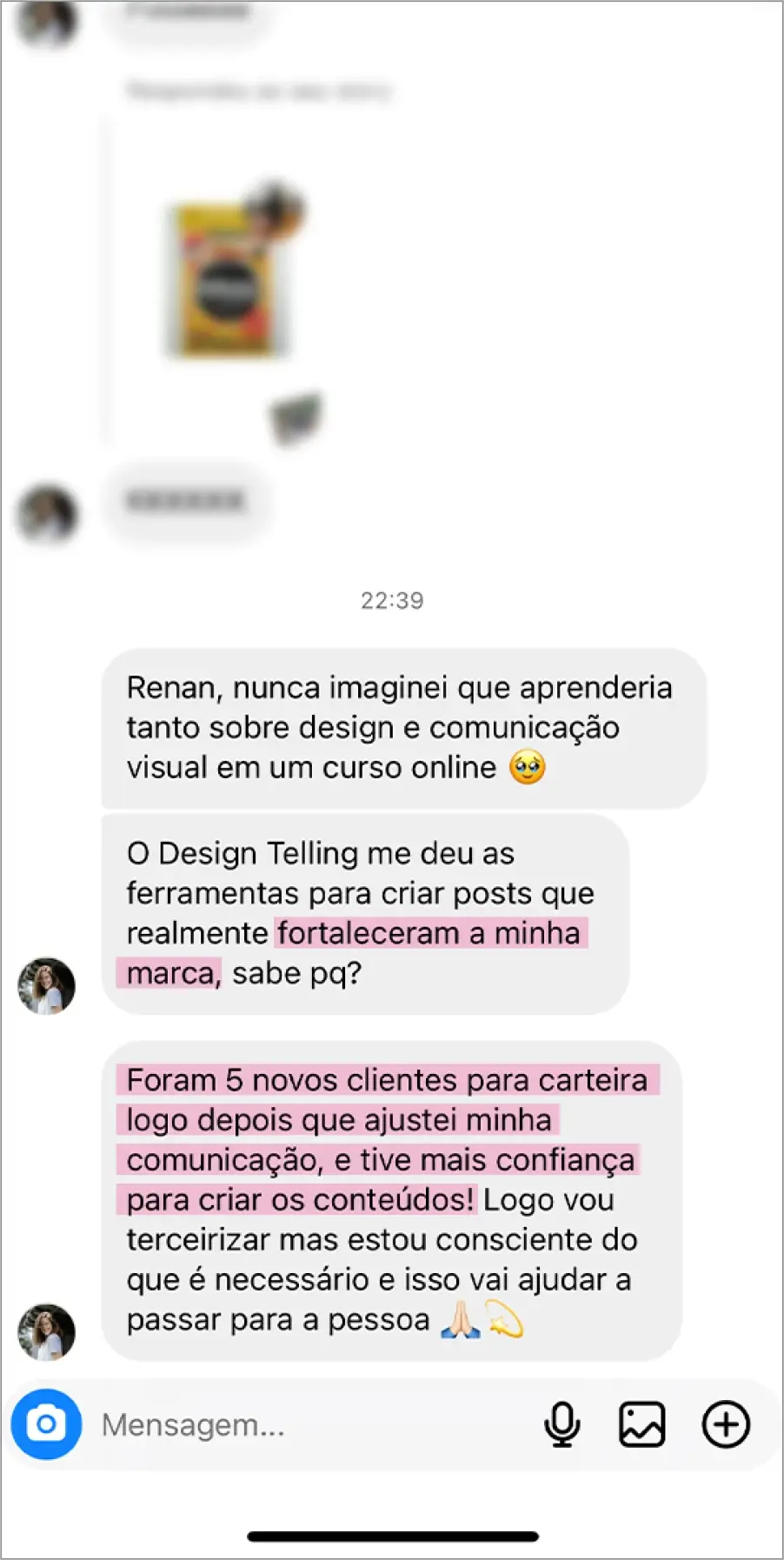784x1560 pixels.
Task: Tap the partially visible avatar at the very top
Action: point(47,19)
